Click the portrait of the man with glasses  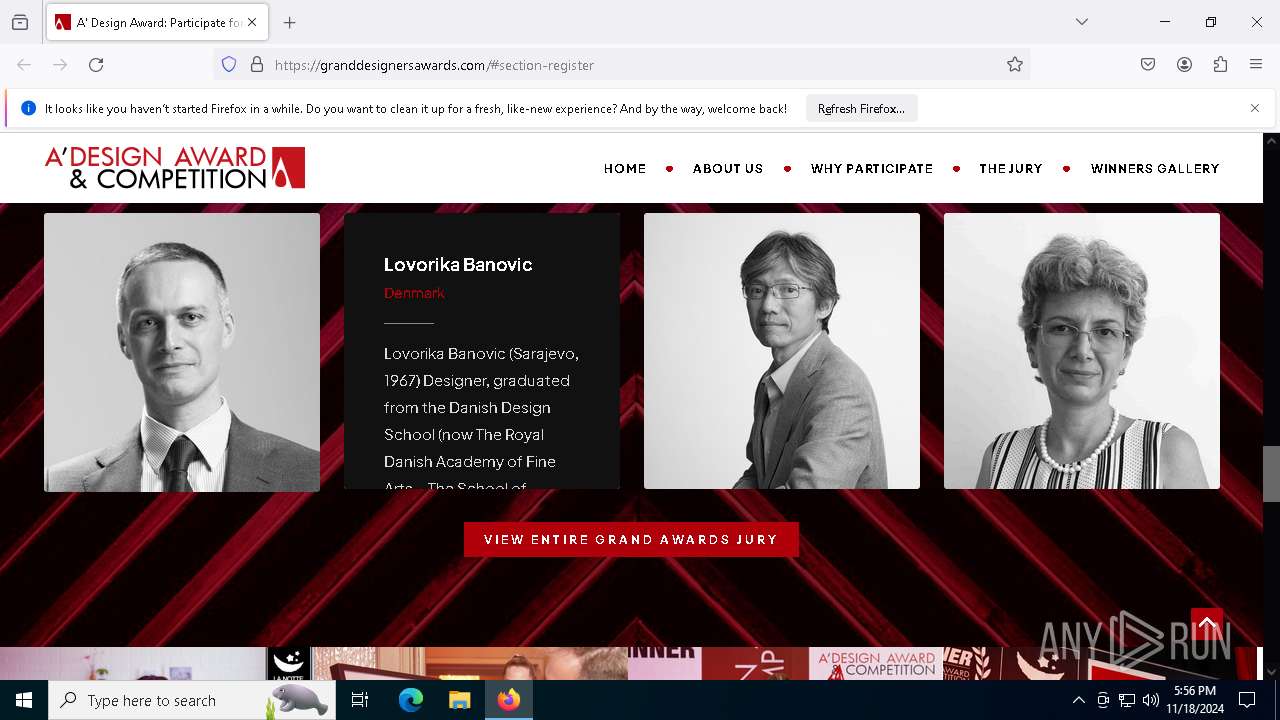782,351
